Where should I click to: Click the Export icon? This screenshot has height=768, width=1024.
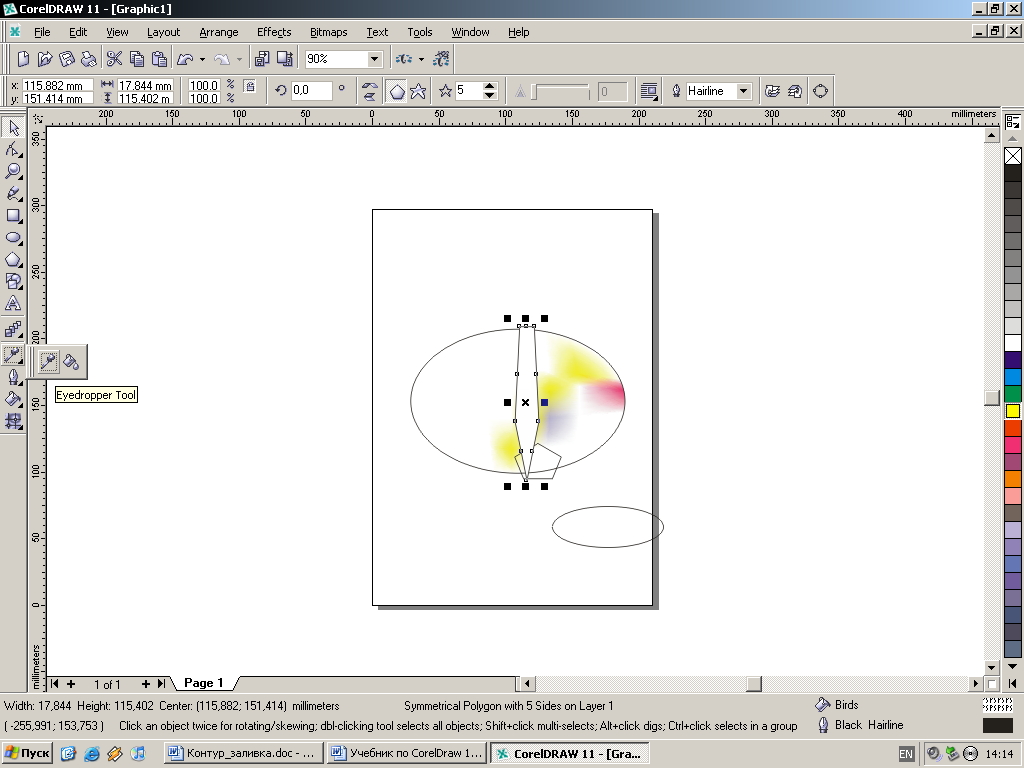pos(285,59)
